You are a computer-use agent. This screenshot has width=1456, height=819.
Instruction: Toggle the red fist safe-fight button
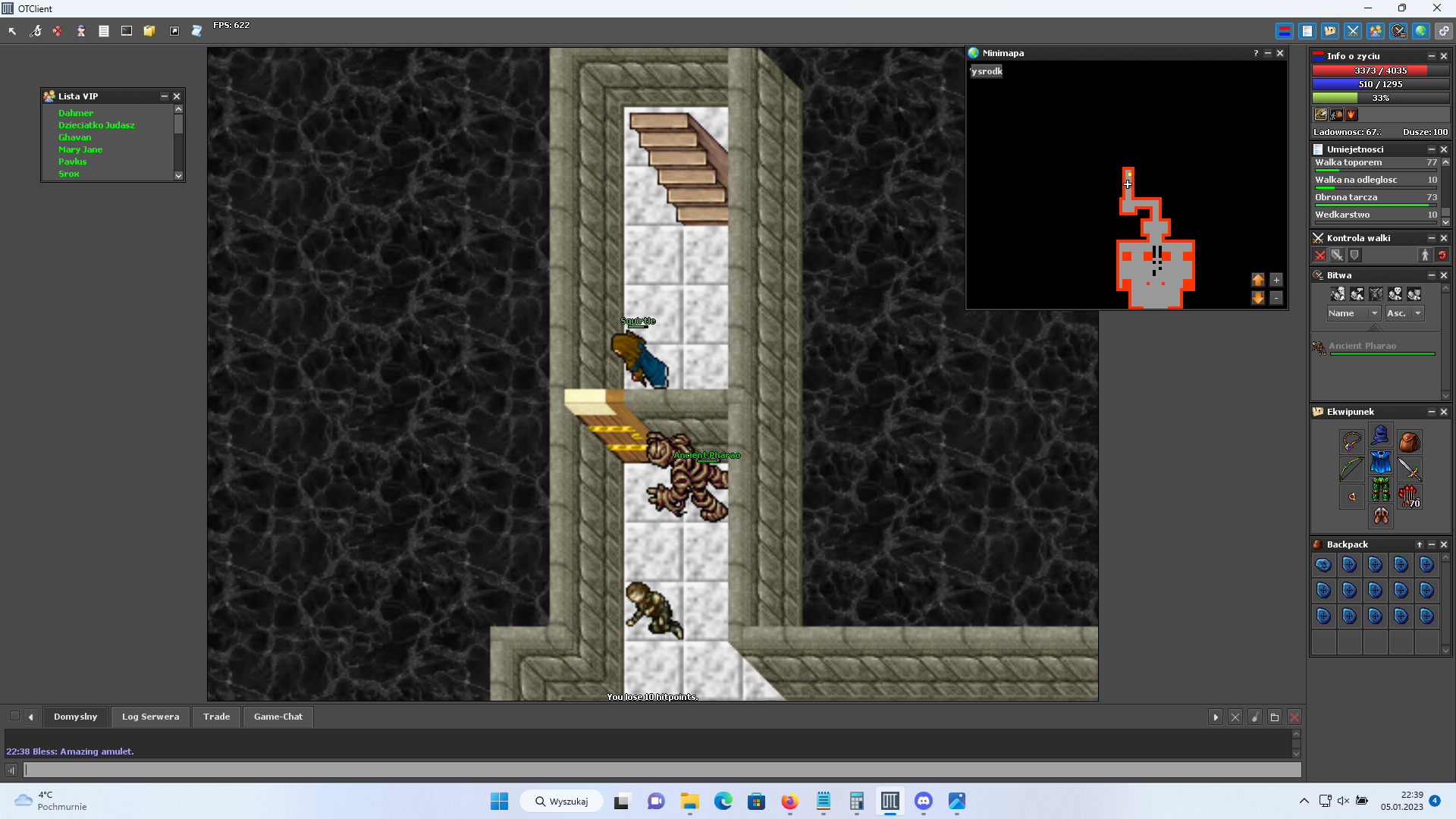[1442, 256]
